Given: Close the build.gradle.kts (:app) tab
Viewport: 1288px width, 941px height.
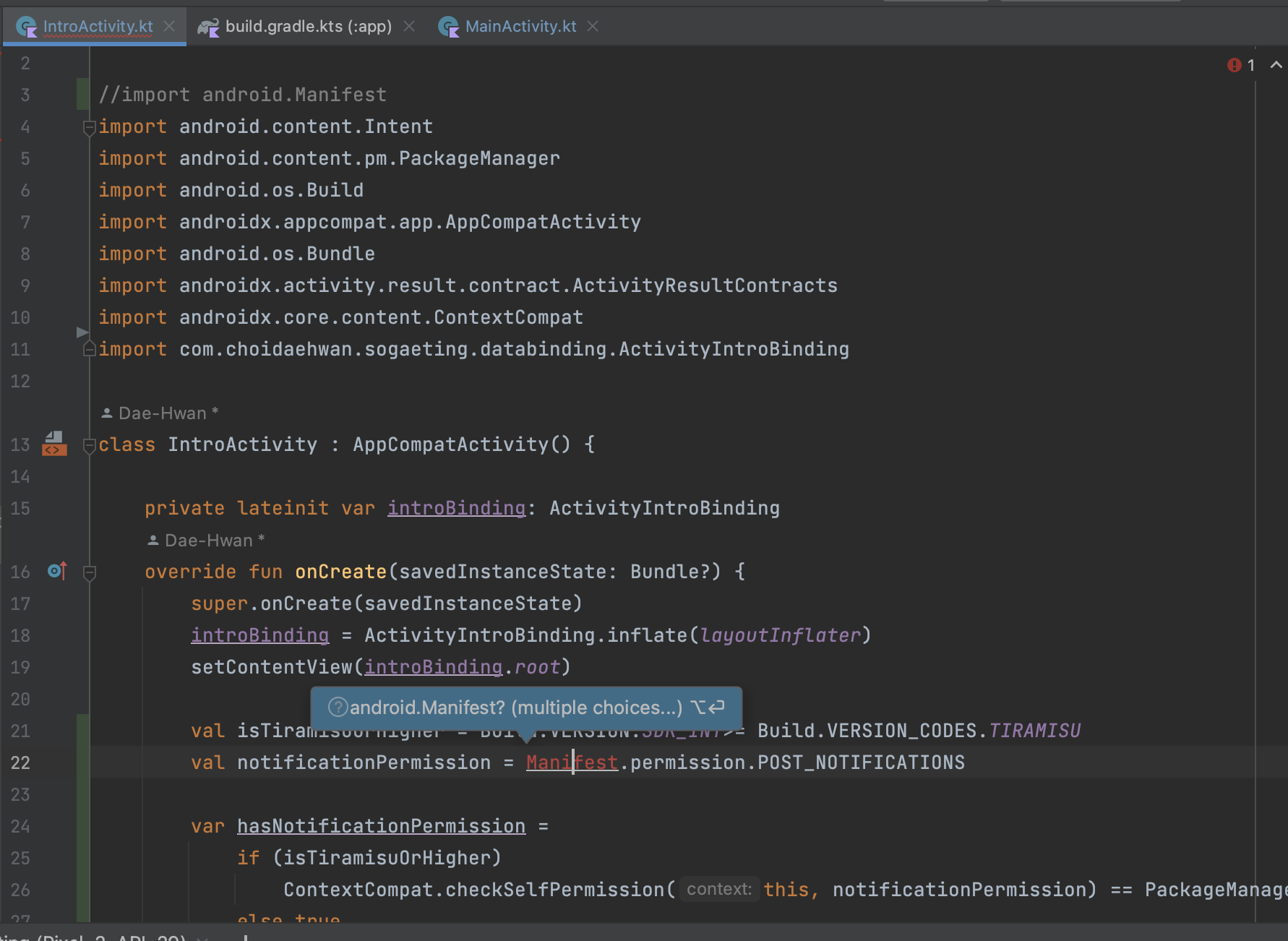Looking at the screenshot, I should [409, 27].
